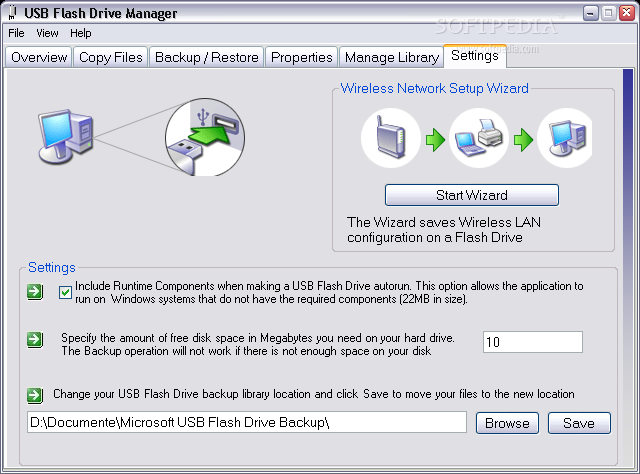Open the View menu
Screen dimensions: 640x474
tap(47, 33)
